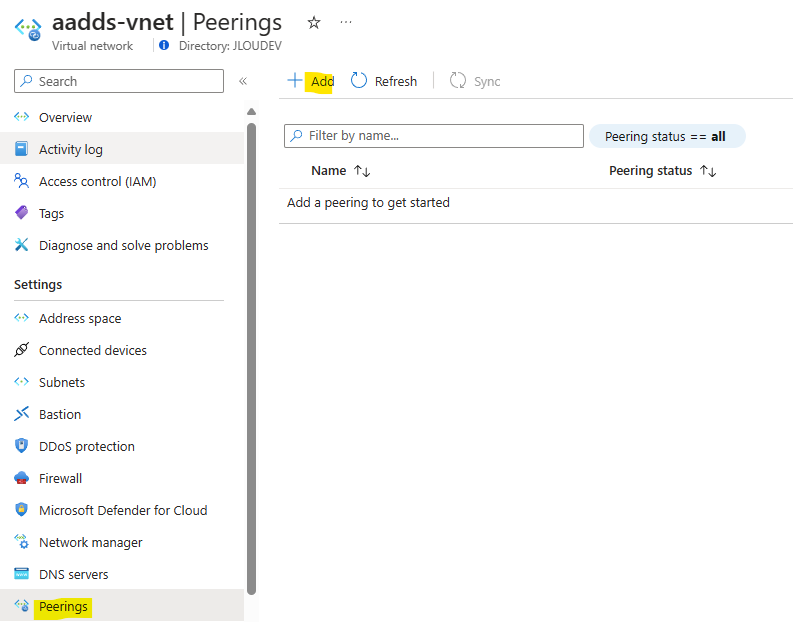Image resolution: width=793 pixels, height=622 pixels.
Task: Open Address space settings
Action: pyautogui.click(x=80, y=319)
